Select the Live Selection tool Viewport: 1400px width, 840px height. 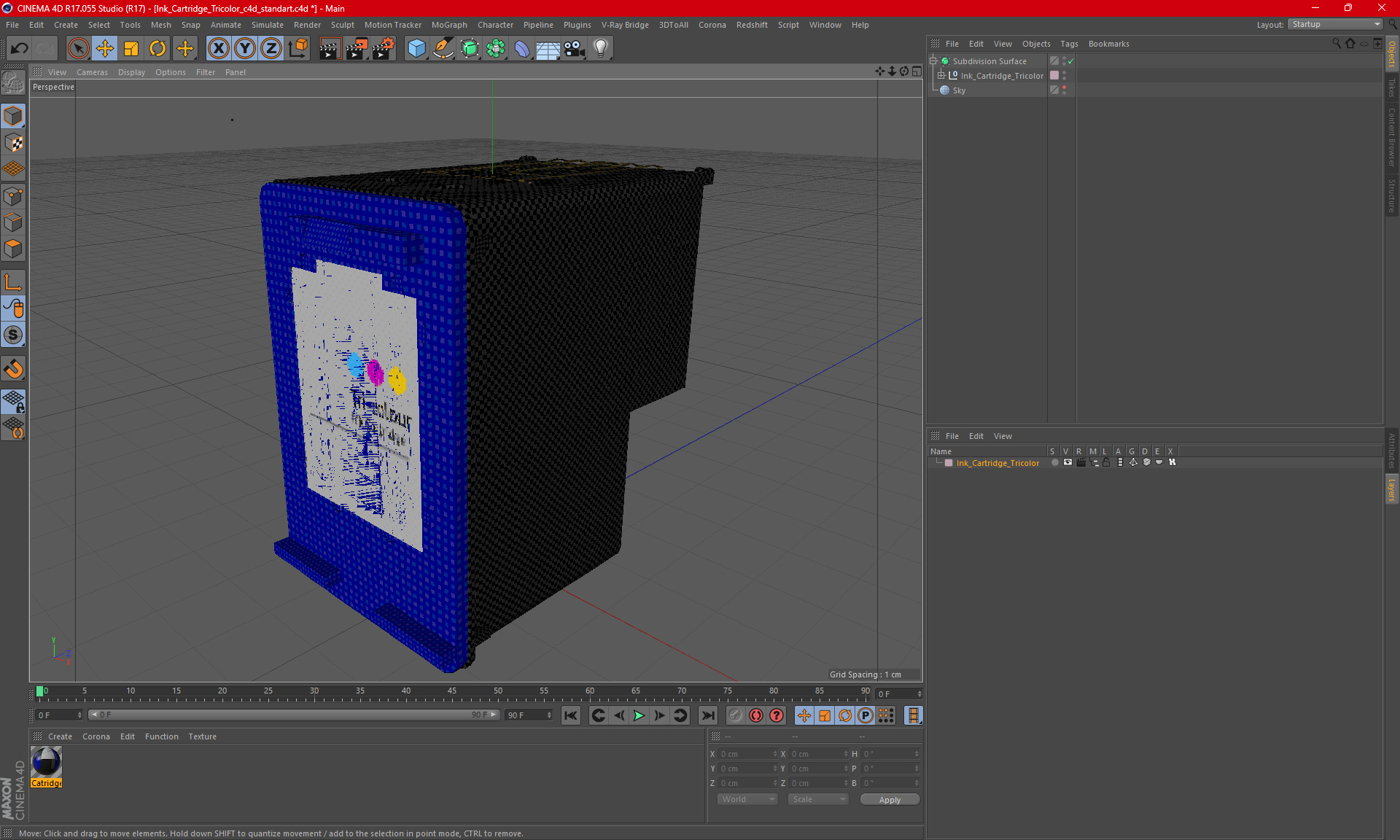[x=78, y=49]
